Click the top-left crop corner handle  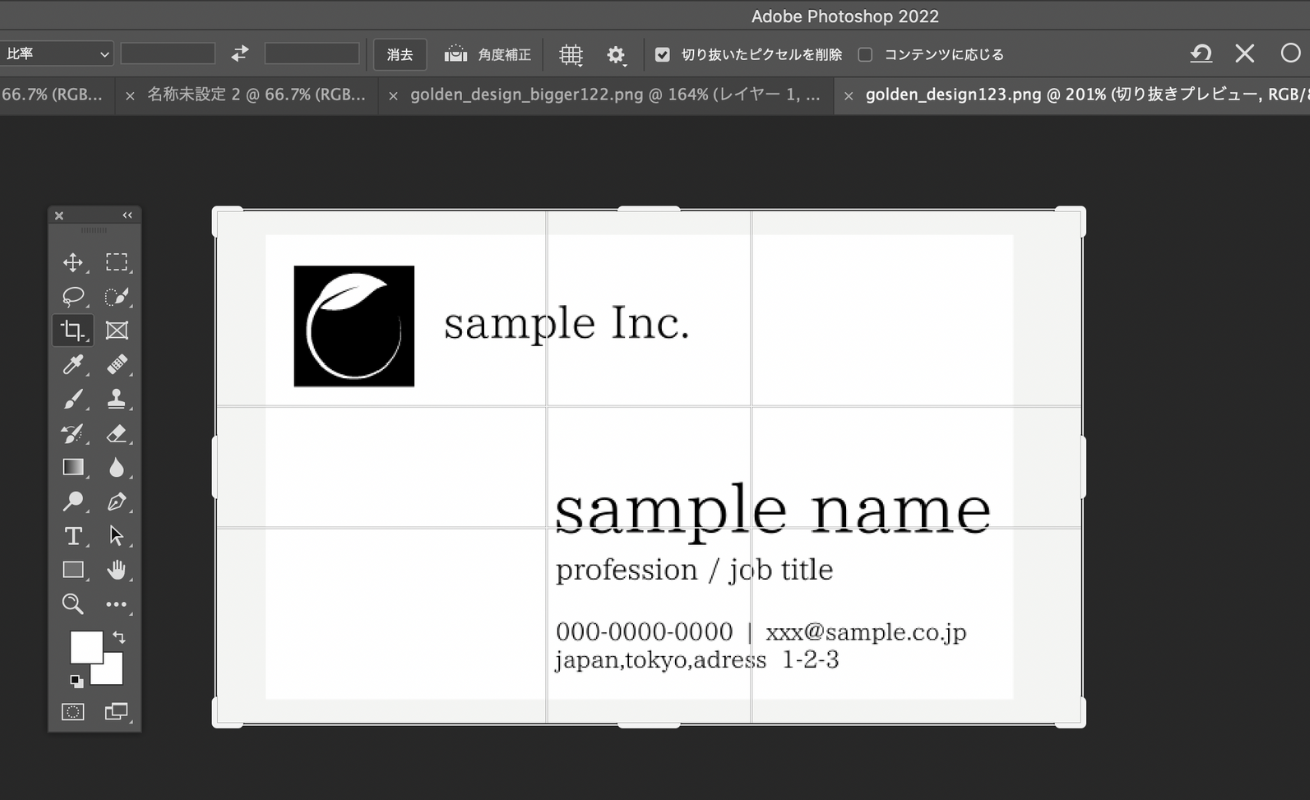227,221
